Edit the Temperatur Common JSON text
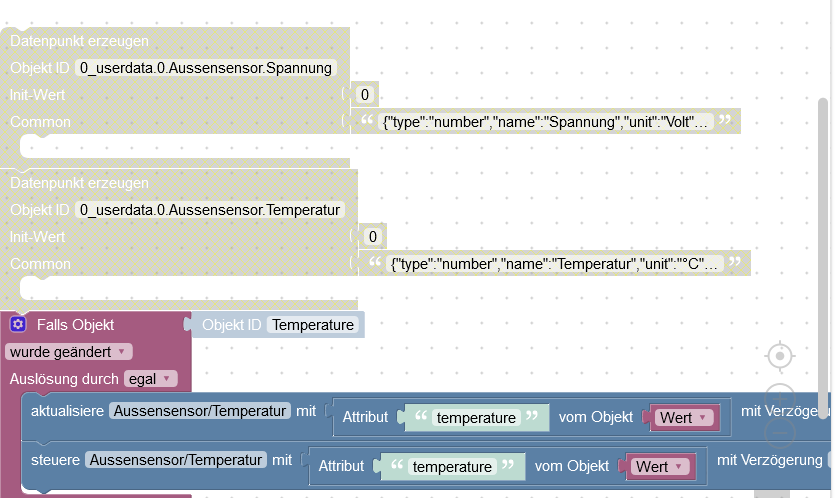835x498 pixels. (x=554, y=264)
